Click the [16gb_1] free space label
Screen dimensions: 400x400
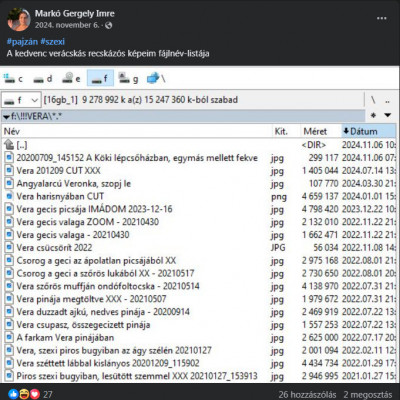[x=141, y=100]
